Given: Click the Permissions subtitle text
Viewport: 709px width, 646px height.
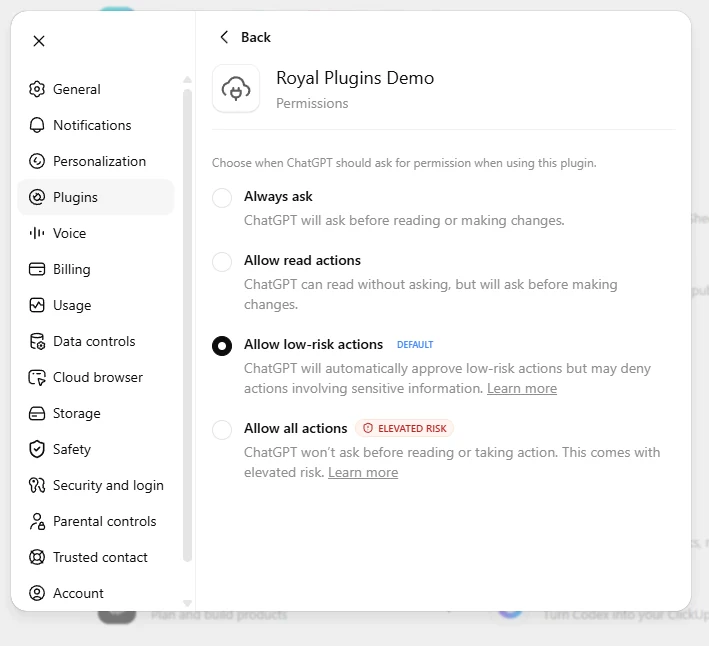Looking at the screenshot, I should [x=312, y=104].
